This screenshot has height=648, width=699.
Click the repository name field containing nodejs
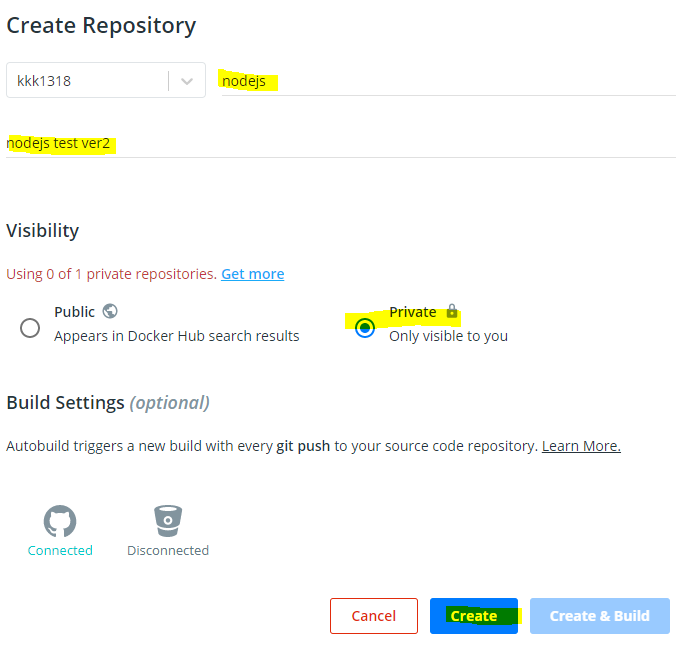(448, 81)
